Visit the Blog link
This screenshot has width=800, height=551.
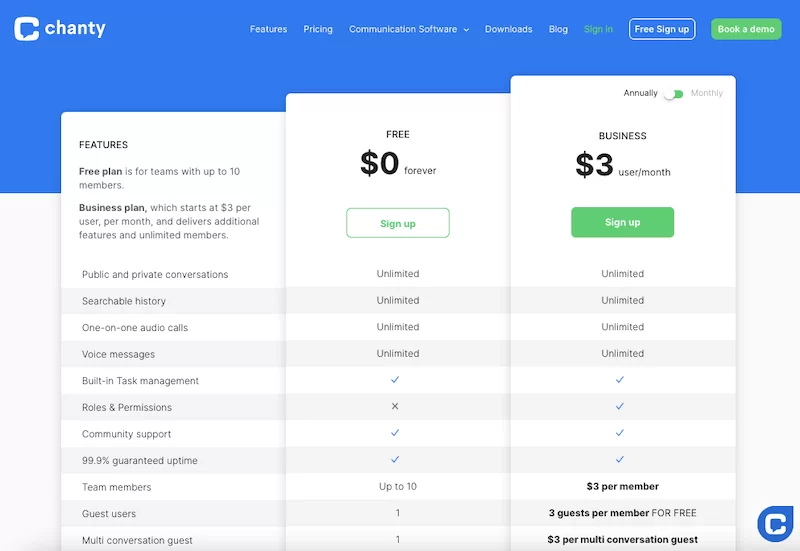(x=558, y=29)
